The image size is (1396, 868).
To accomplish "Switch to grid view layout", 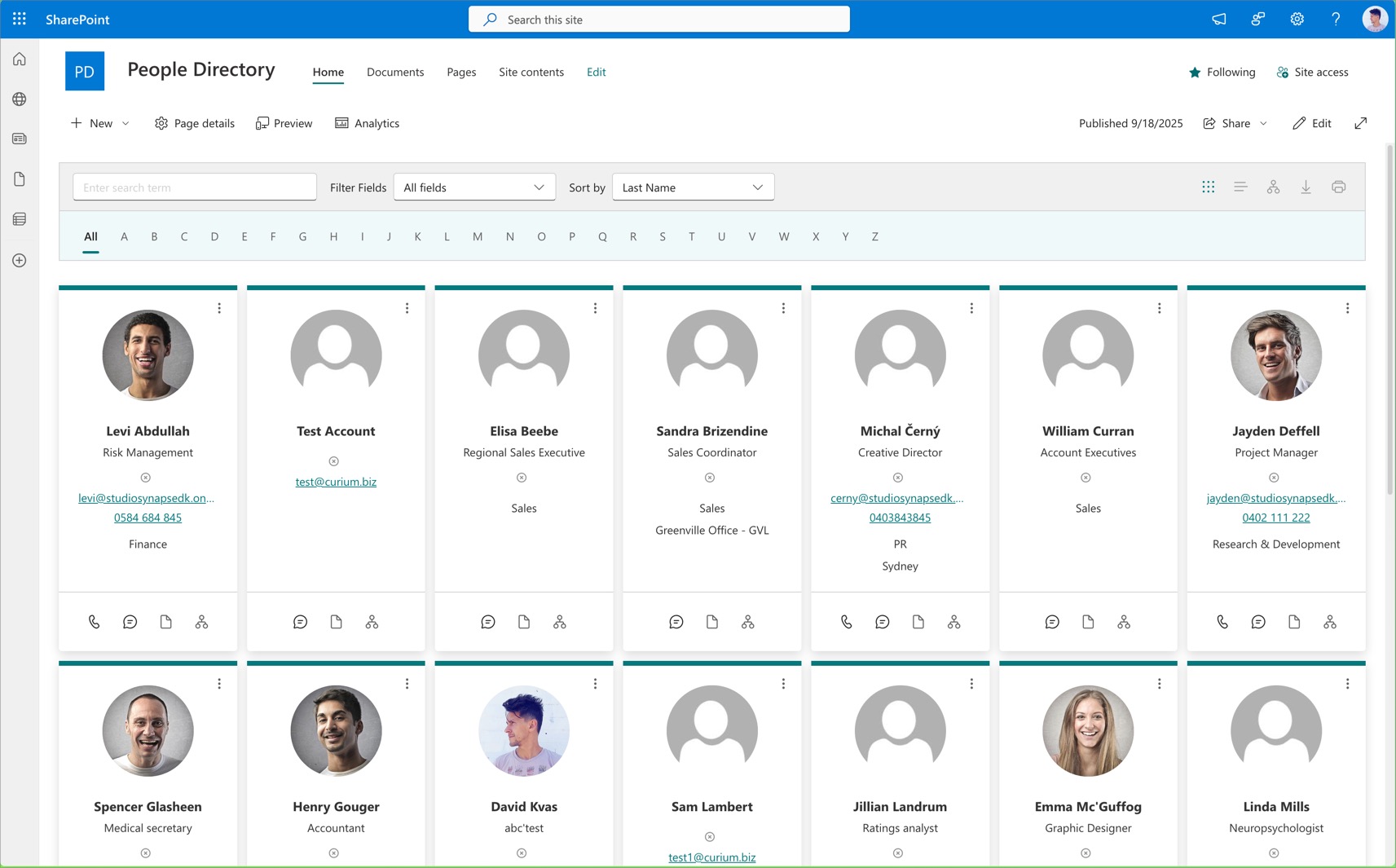I will click(1208, 187).
